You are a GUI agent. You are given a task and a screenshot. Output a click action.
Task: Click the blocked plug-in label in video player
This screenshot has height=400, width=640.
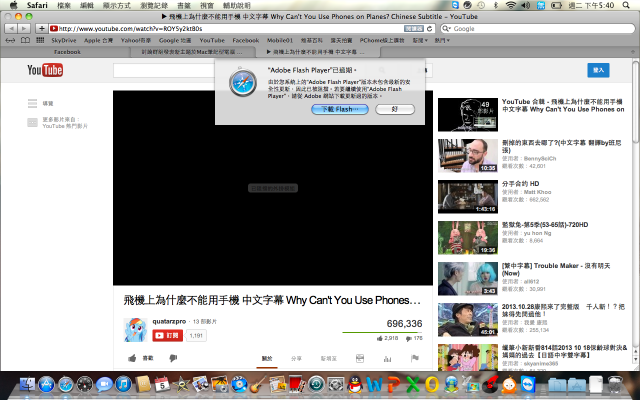click(x=273, y=188)
